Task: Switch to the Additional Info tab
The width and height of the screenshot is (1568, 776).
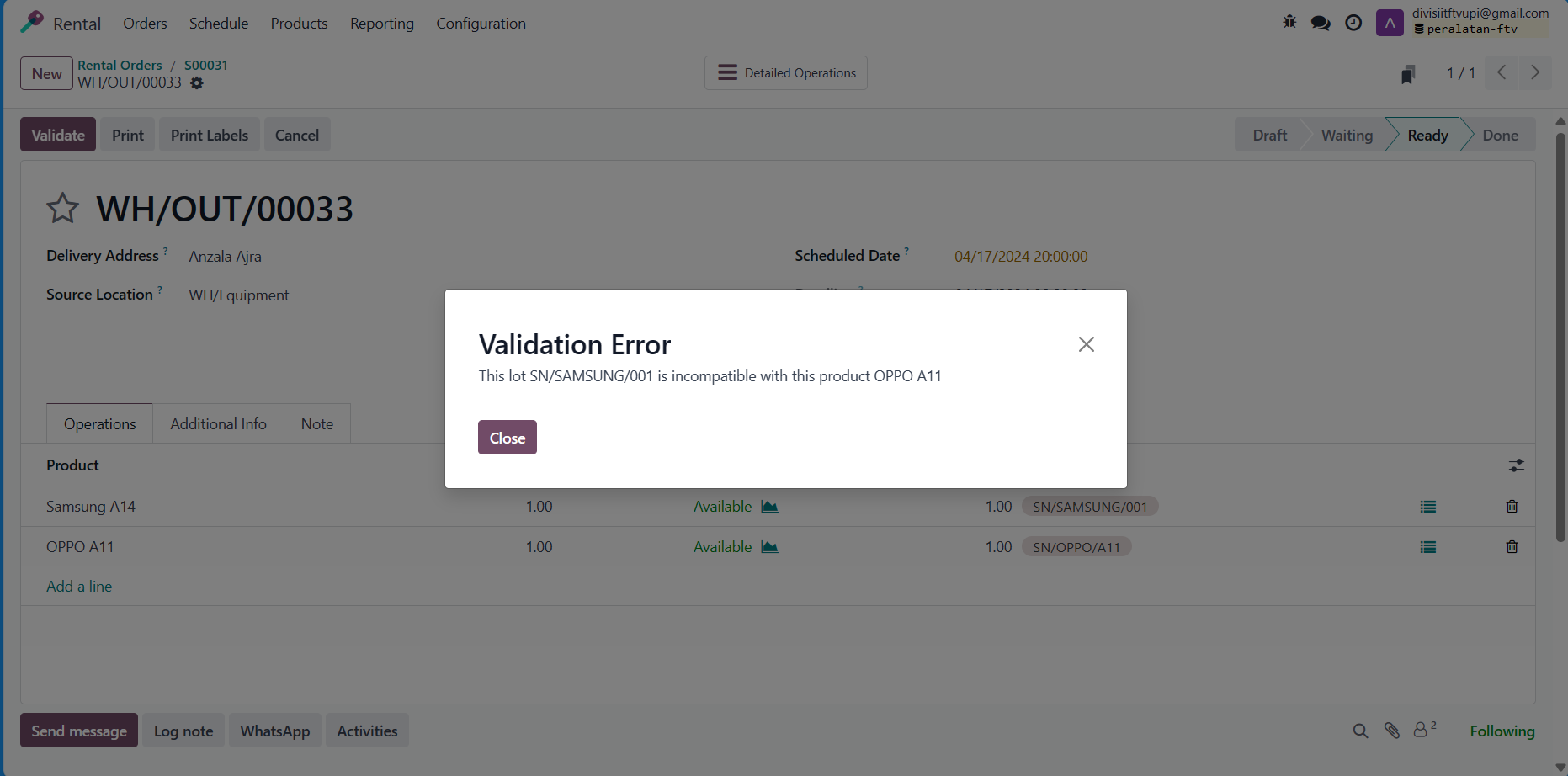Action: click(218, 423)
